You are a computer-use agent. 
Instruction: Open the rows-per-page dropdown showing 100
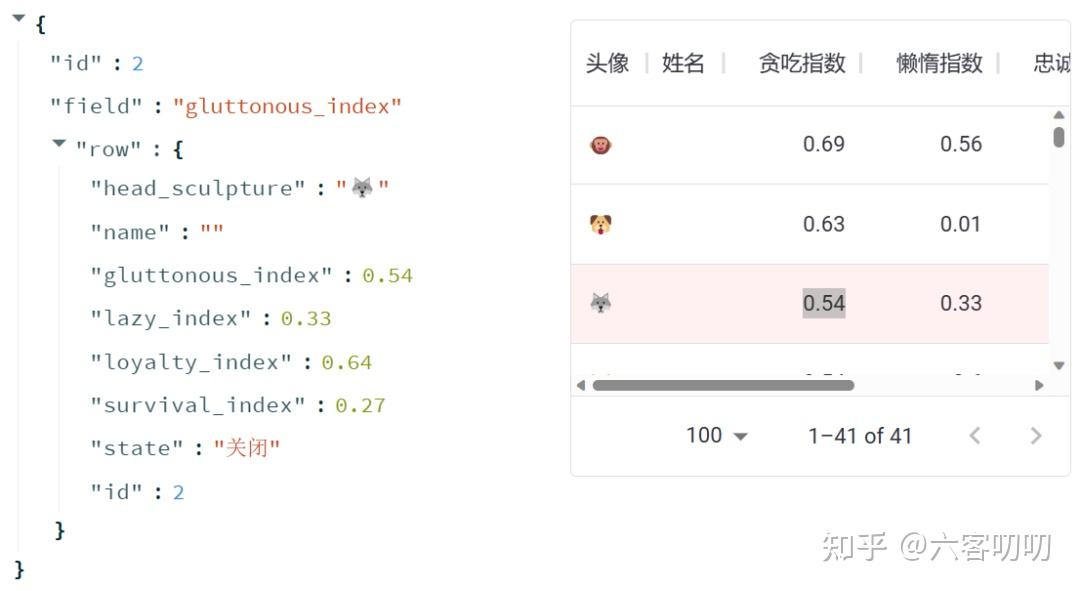tap(717, 436)
